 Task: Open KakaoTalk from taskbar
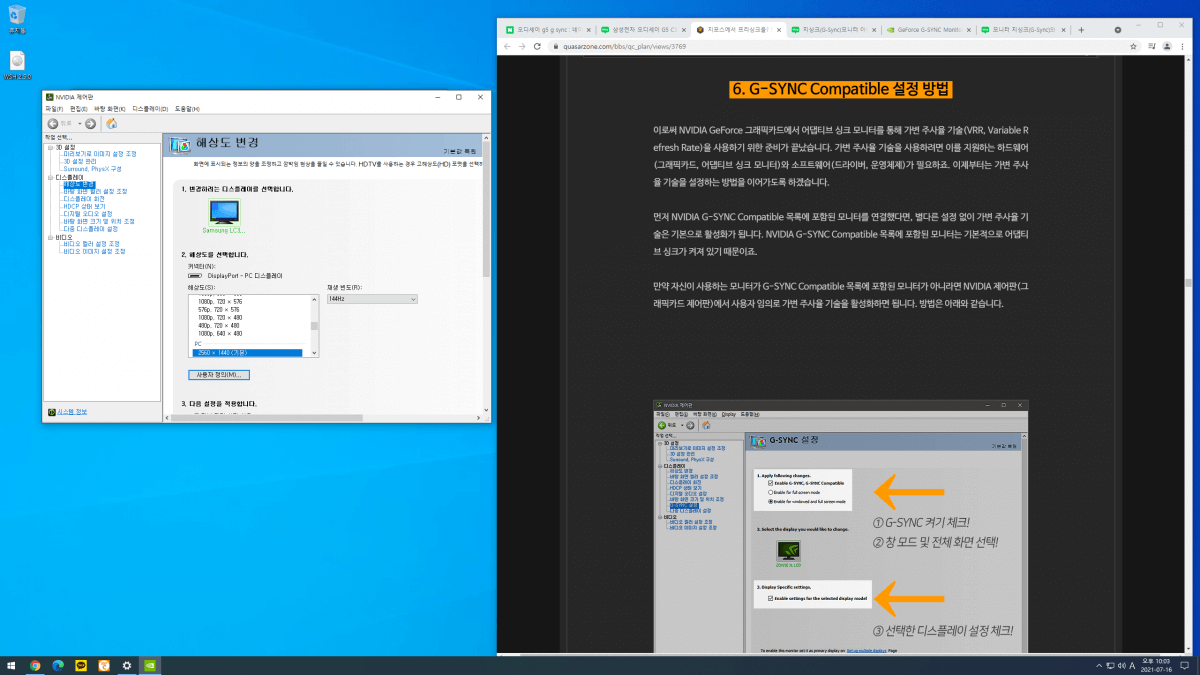(x=81, y=664)
